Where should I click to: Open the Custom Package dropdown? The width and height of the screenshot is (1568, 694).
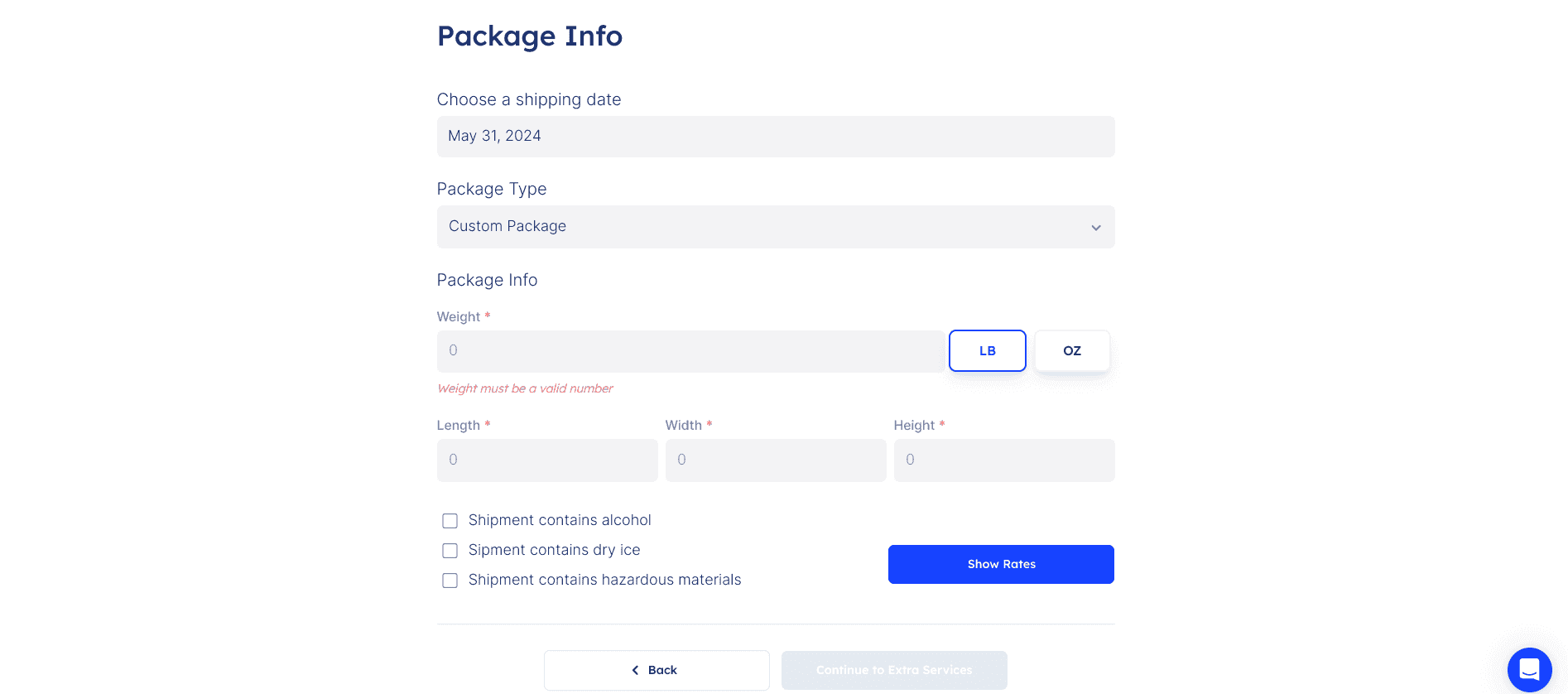(776, 227)
